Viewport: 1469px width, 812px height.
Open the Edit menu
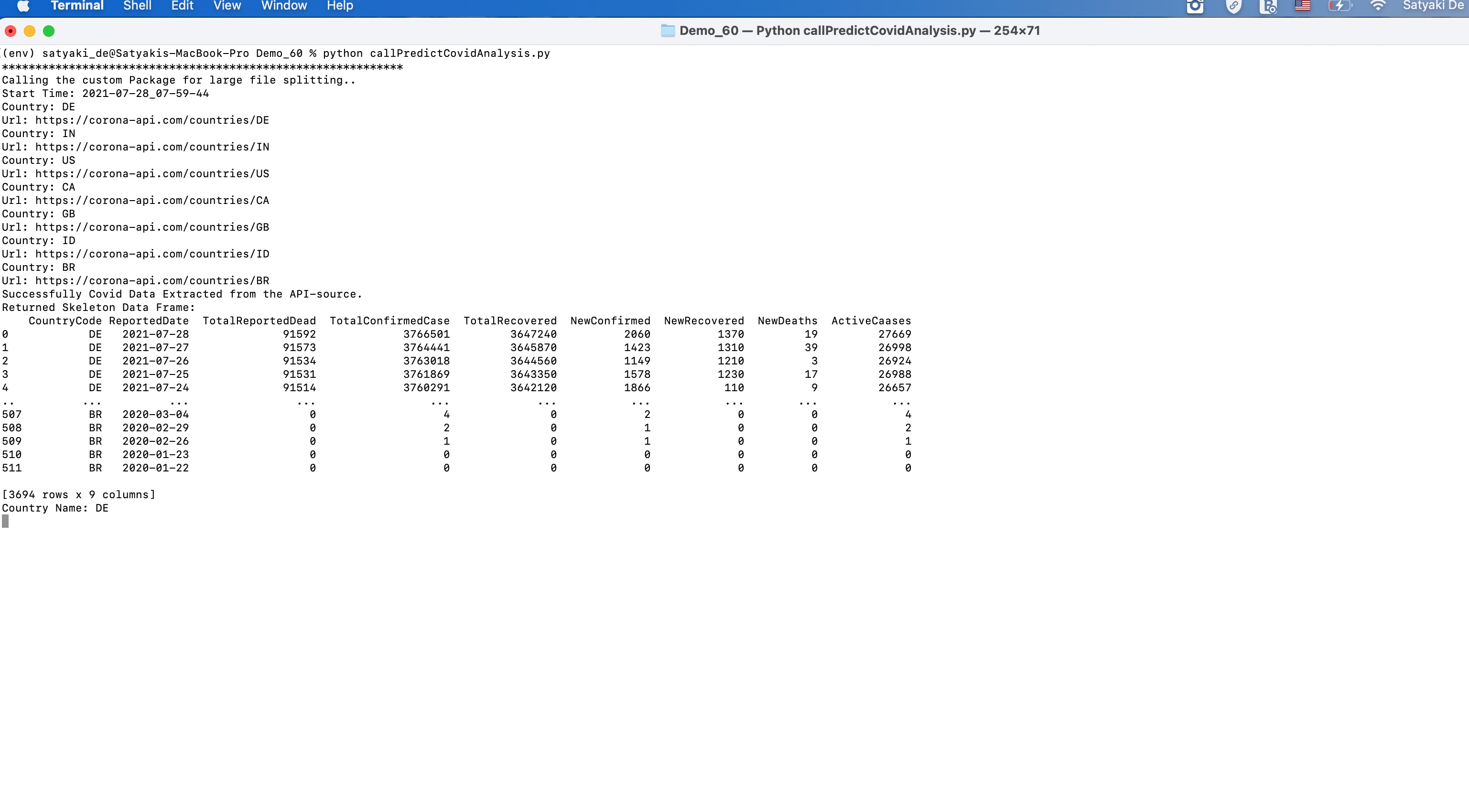tap(182, 6)
